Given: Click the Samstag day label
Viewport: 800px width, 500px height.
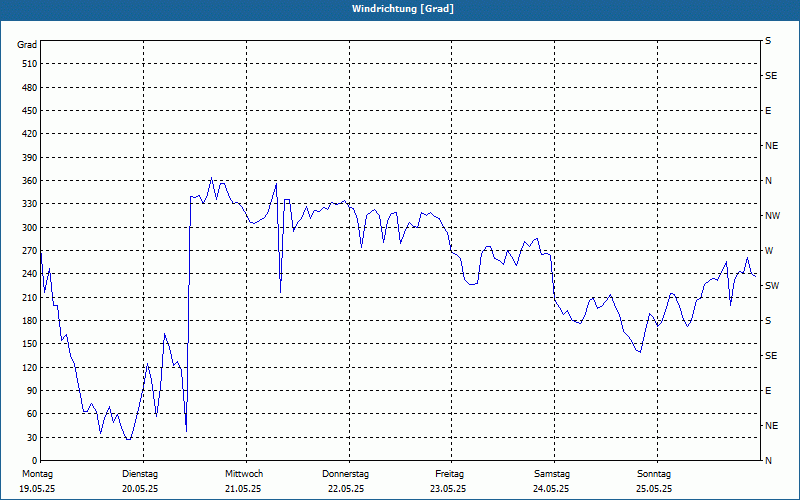Looking at the screenshot, I should point(552,474).
